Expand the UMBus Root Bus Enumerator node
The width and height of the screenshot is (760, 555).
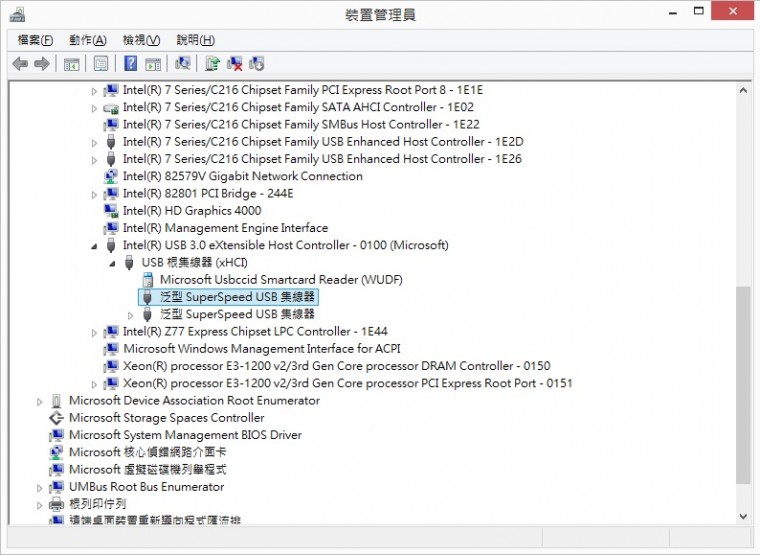point(40,488)
